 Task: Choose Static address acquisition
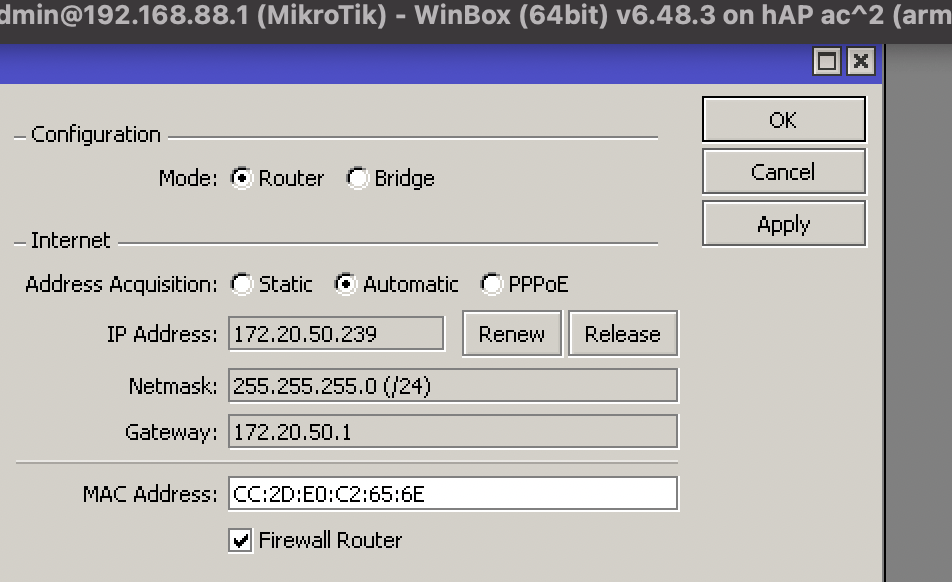(x=241, y=284)
